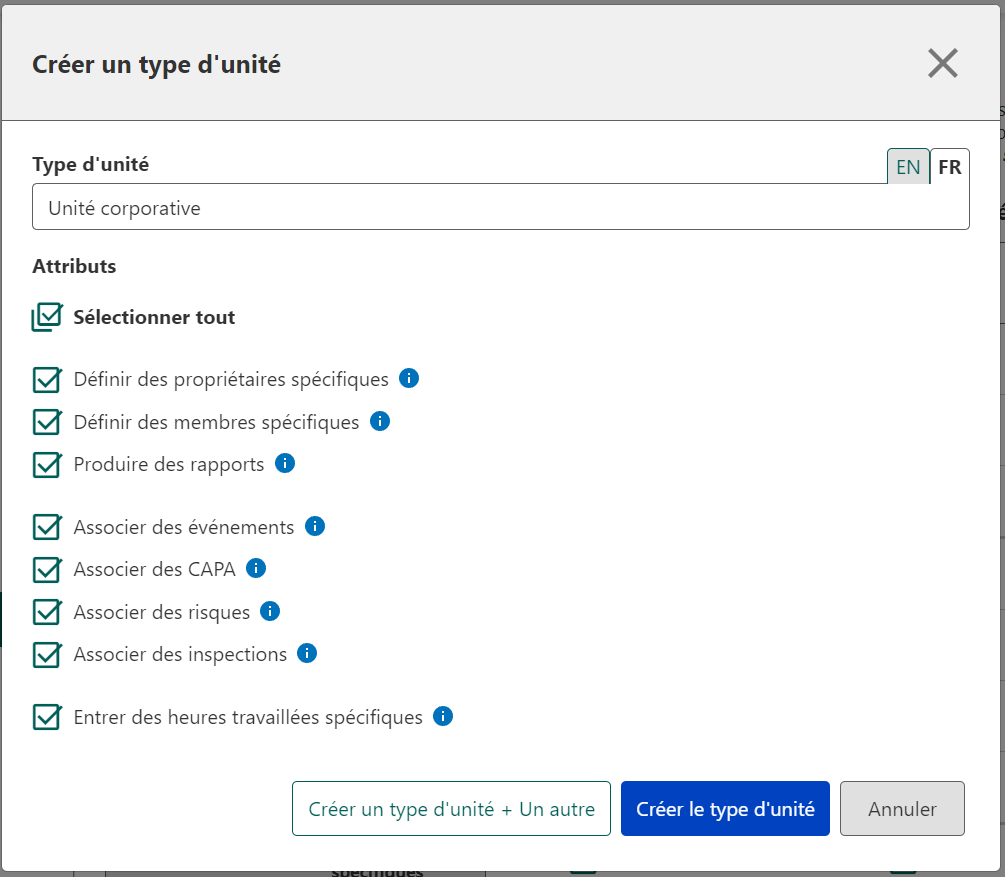Click the Type d'unité text field
Image resolution: width=1005 pixels, height=877 pixels.
pos(500,208)
